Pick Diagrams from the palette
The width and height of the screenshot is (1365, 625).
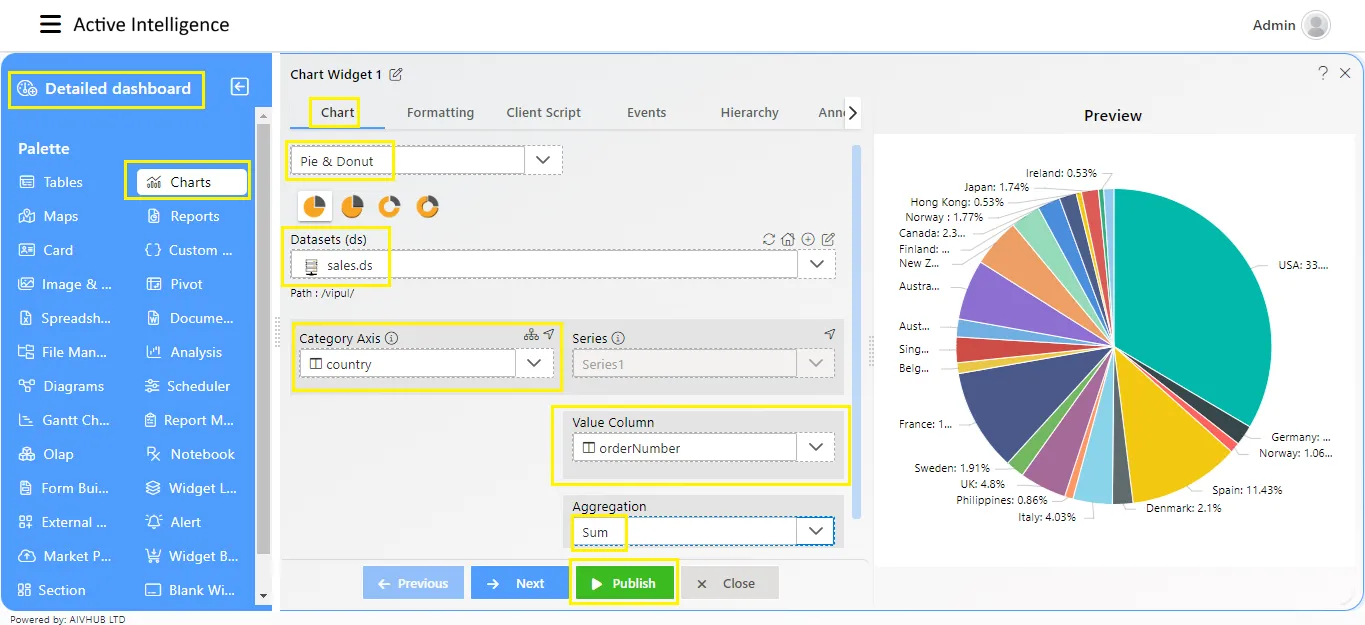61,386
